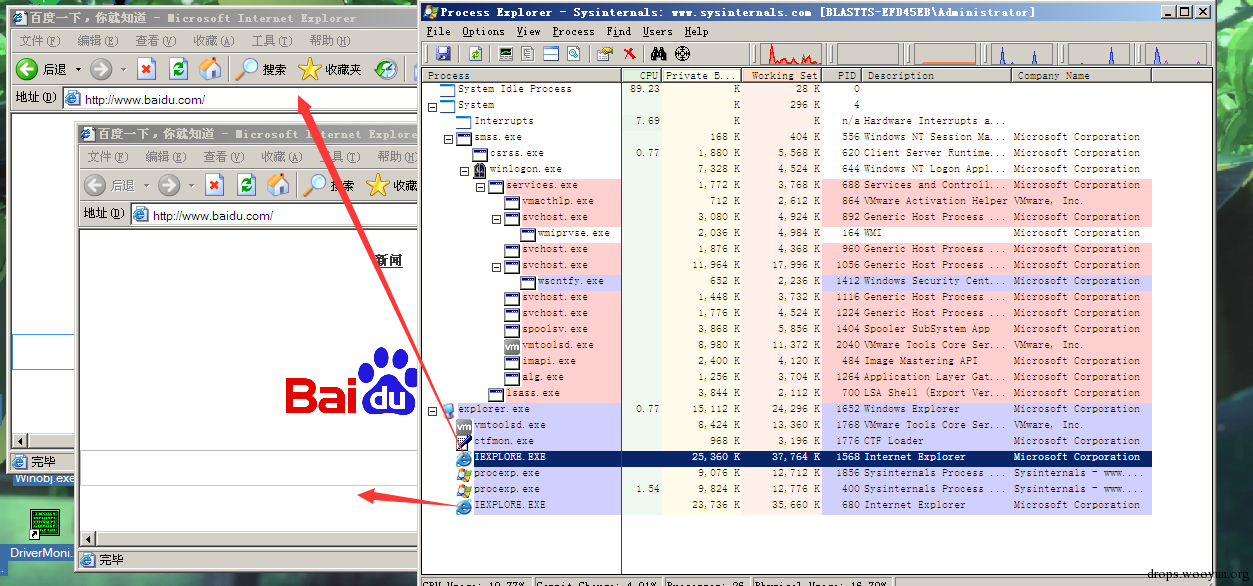Select procexp.exe PID 400 row
The image size is (1253, 586).
pos(789,489)
